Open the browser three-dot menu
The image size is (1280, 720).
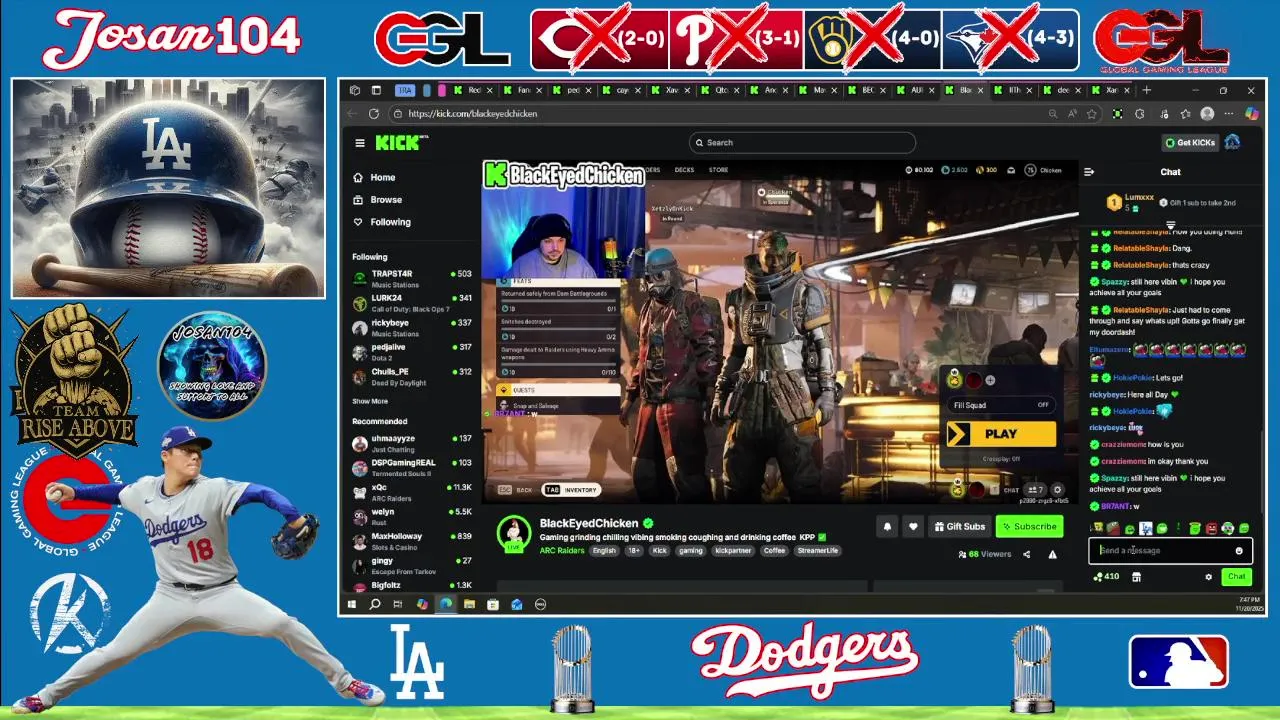[x=1228, y=114]
